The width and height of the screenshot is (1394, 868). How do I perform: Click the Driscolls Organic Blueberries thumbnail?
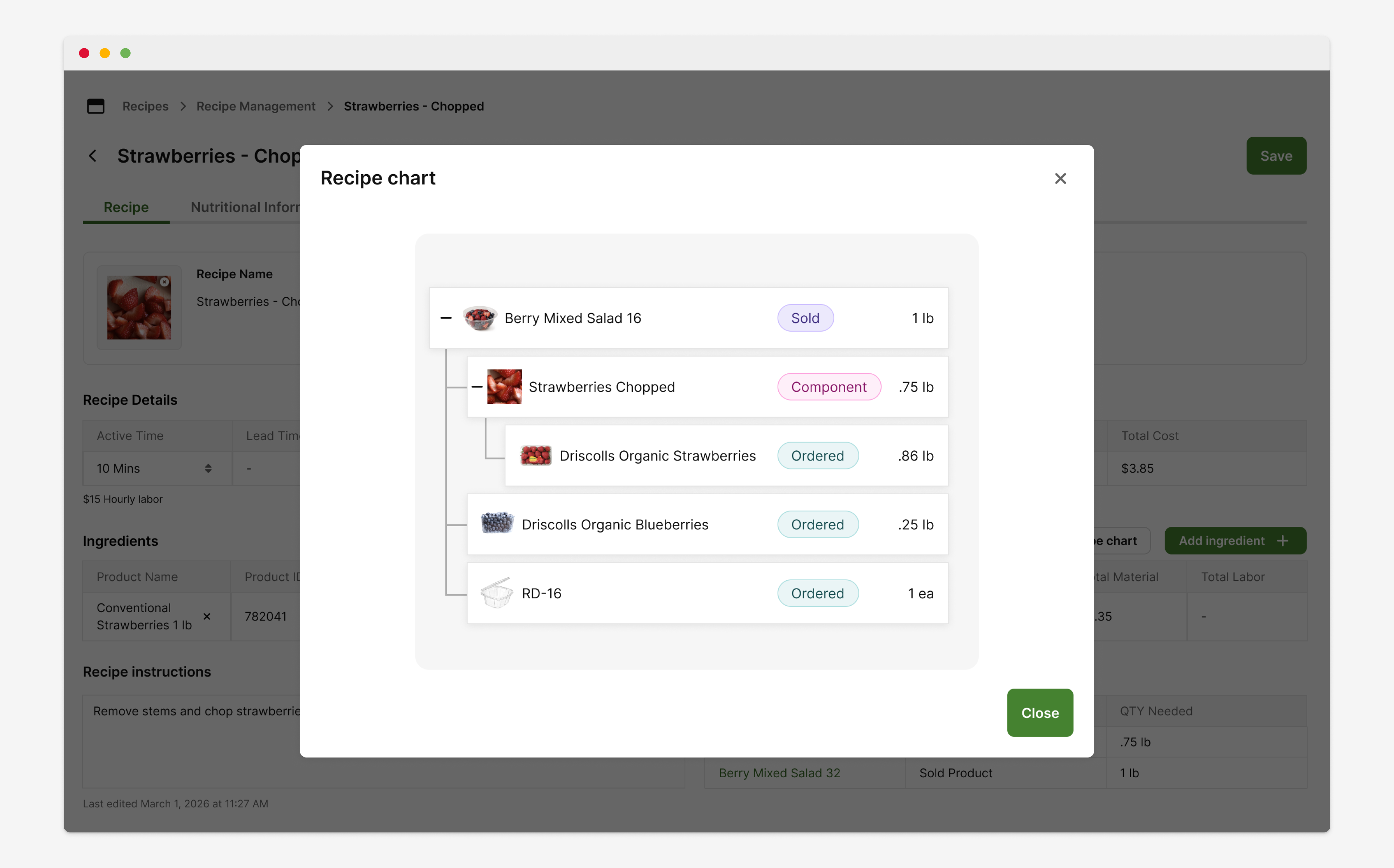pyautogui.click(x=497, y=523)
